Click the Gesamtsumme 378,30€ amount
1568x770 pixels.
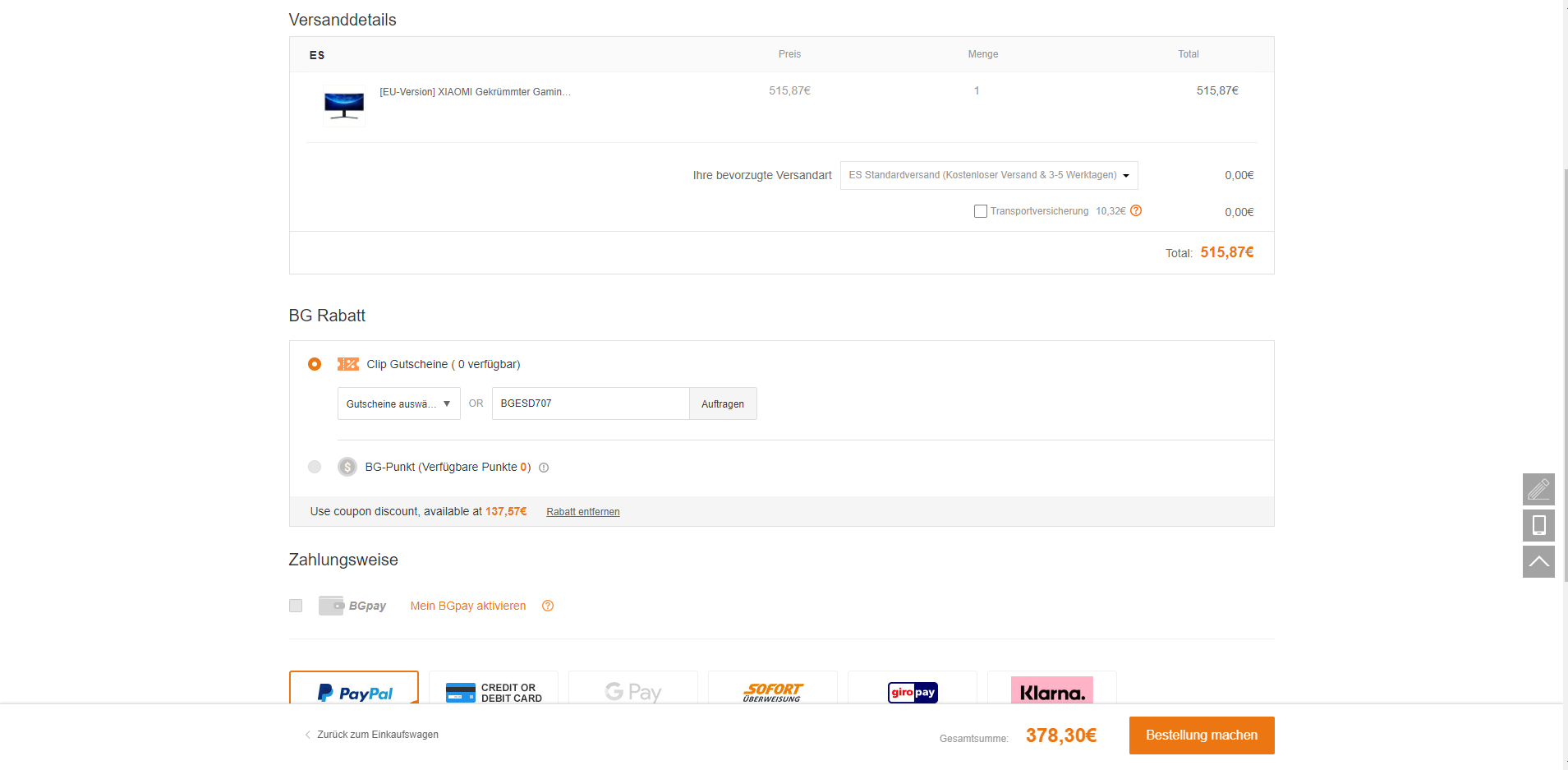(1061, 735)
